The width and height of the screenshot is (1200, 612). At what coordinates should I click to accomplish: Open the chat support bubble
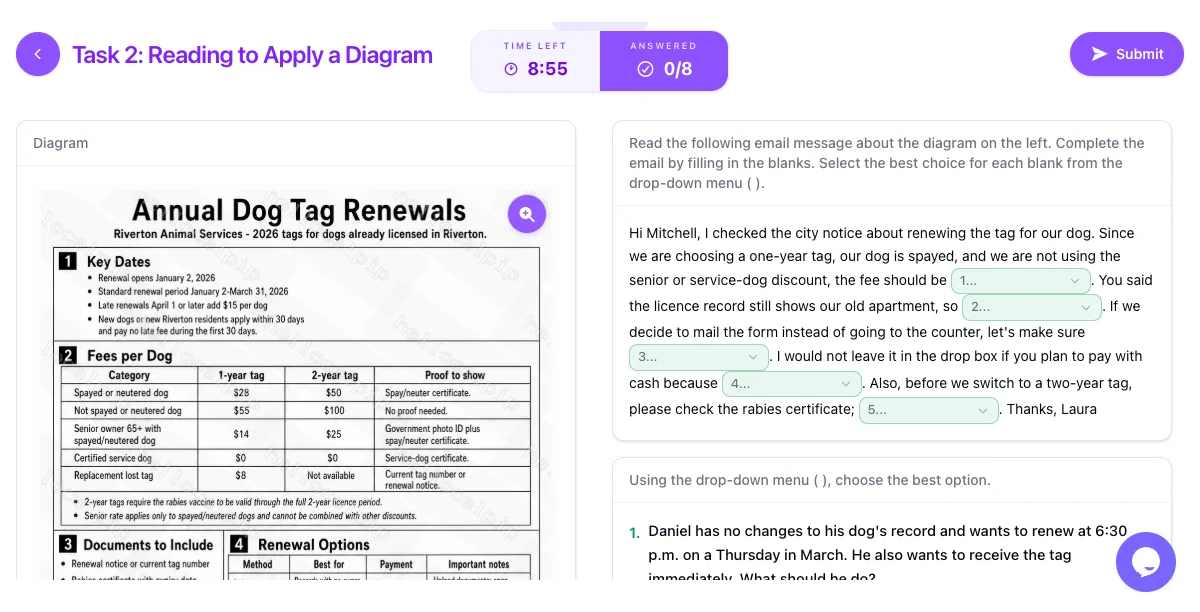[x=1146, y=562]
